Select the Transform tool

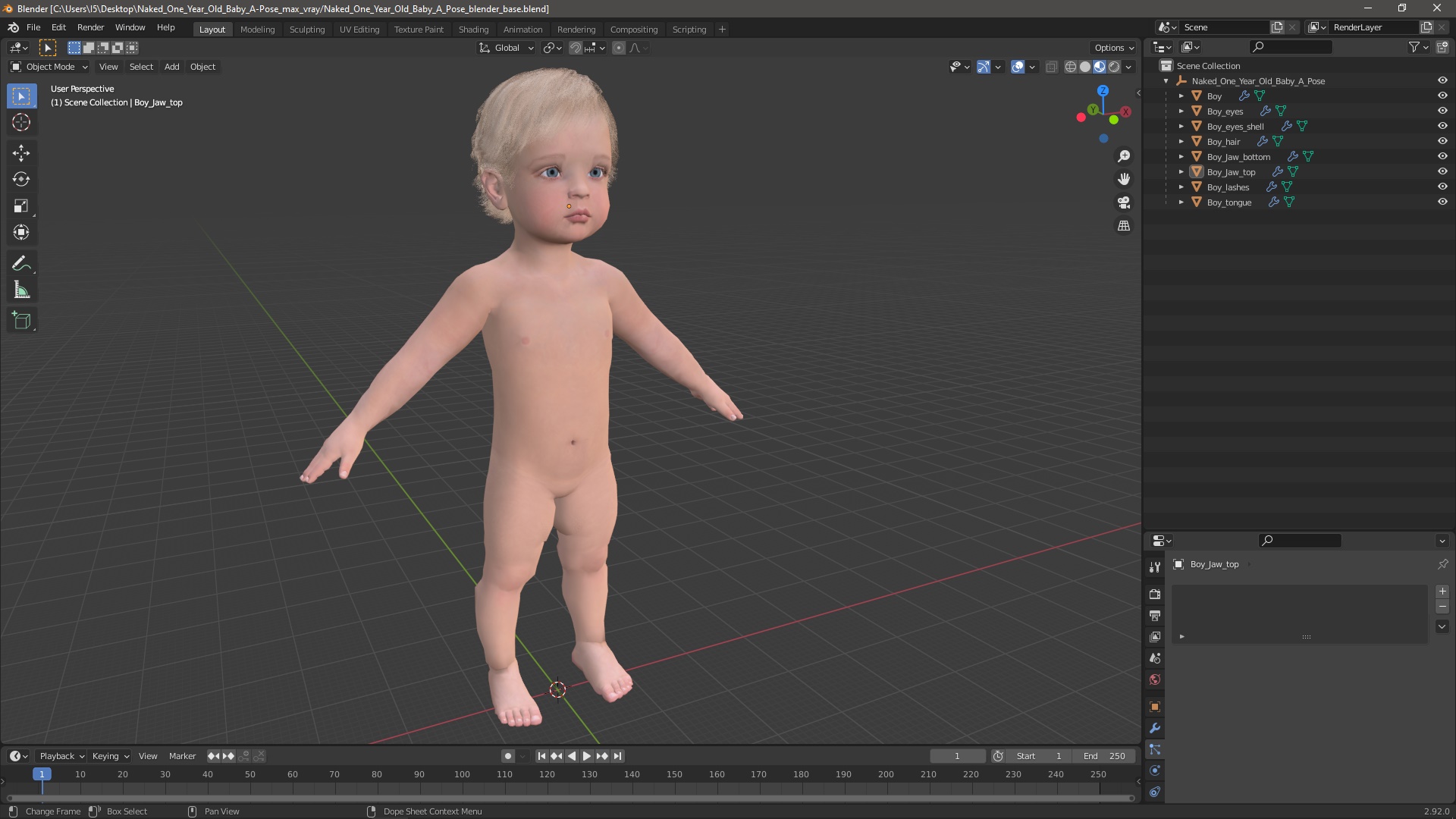click(21, 232)
